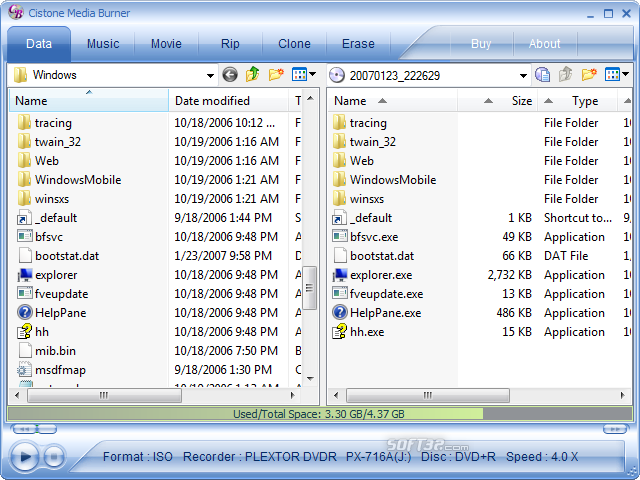Image resolution: width=640 pixels, height=480 pixels.
Task: Switch to the Music tab
Action: (103, 44)
